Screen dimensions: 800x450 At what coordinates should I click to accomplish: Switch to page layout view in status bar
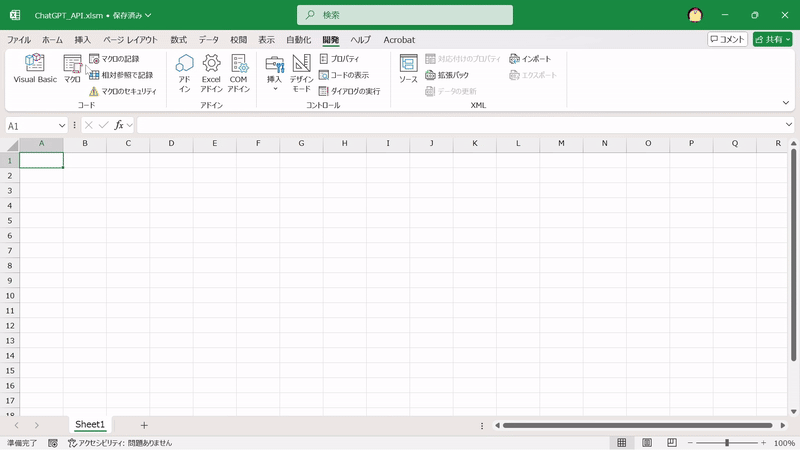pos(647,442)
